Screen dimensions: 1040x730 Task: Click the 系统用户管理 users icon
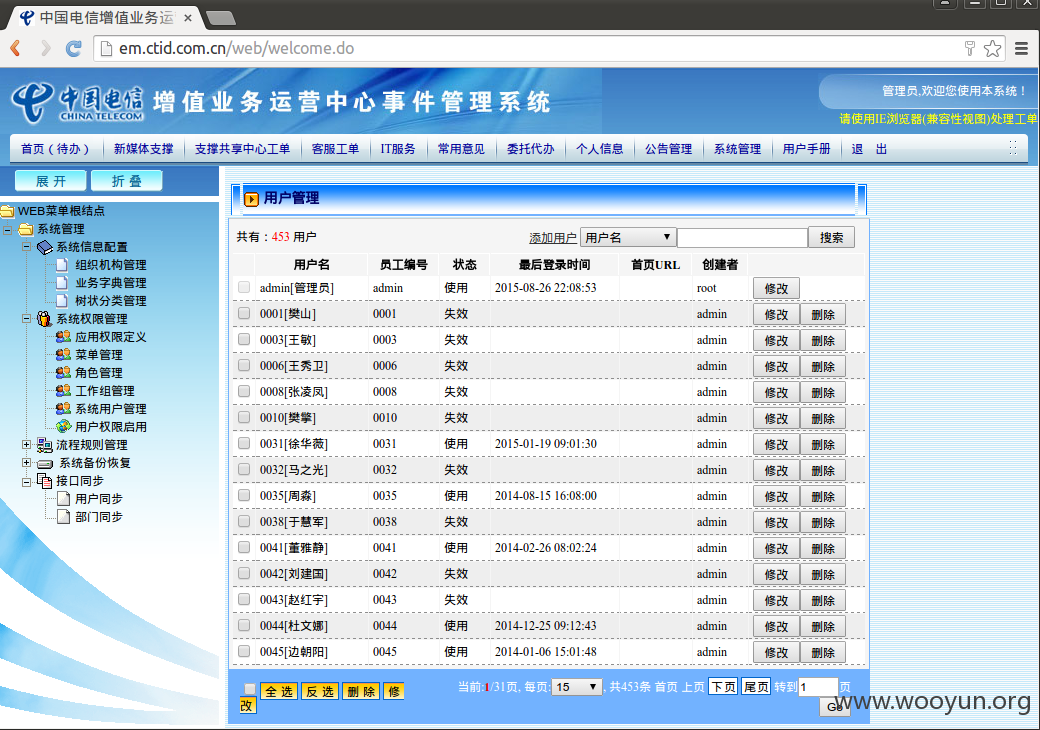click(63, 408)
